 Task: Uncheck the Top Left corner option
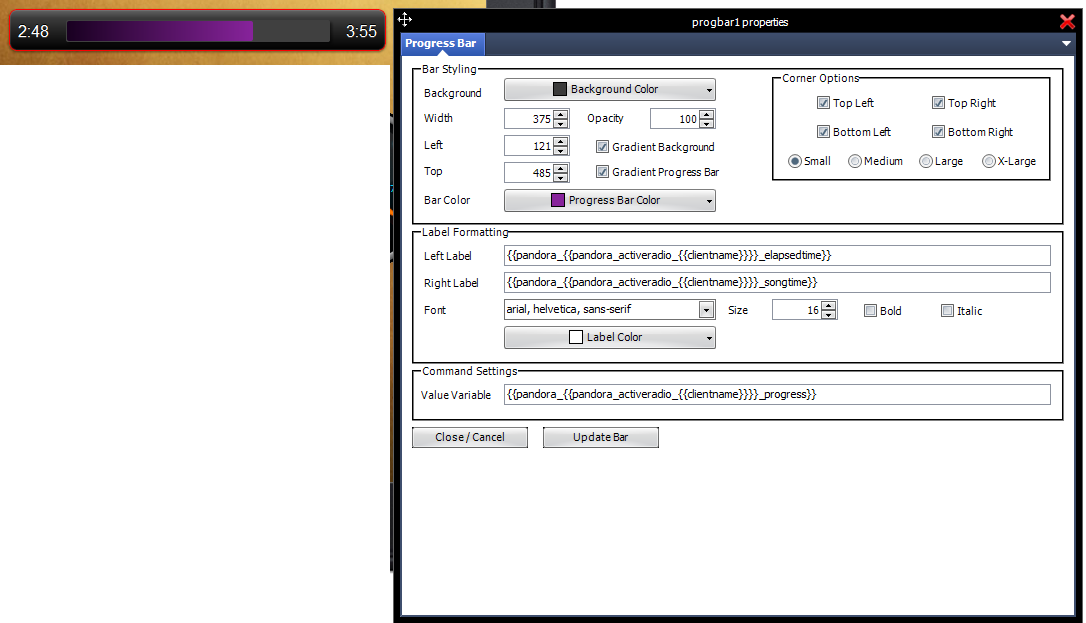pos(824,102)
